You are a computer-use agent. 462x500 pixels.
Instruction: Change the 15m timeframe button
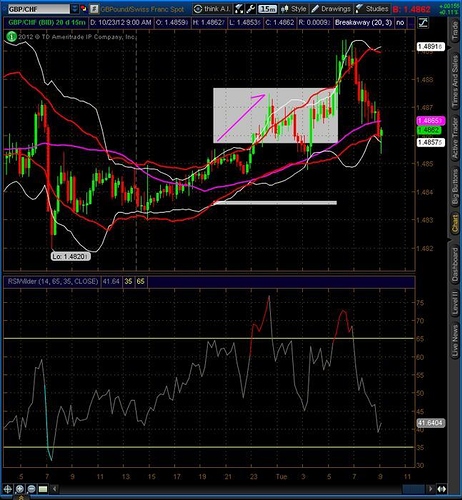[x=268, y=9]
